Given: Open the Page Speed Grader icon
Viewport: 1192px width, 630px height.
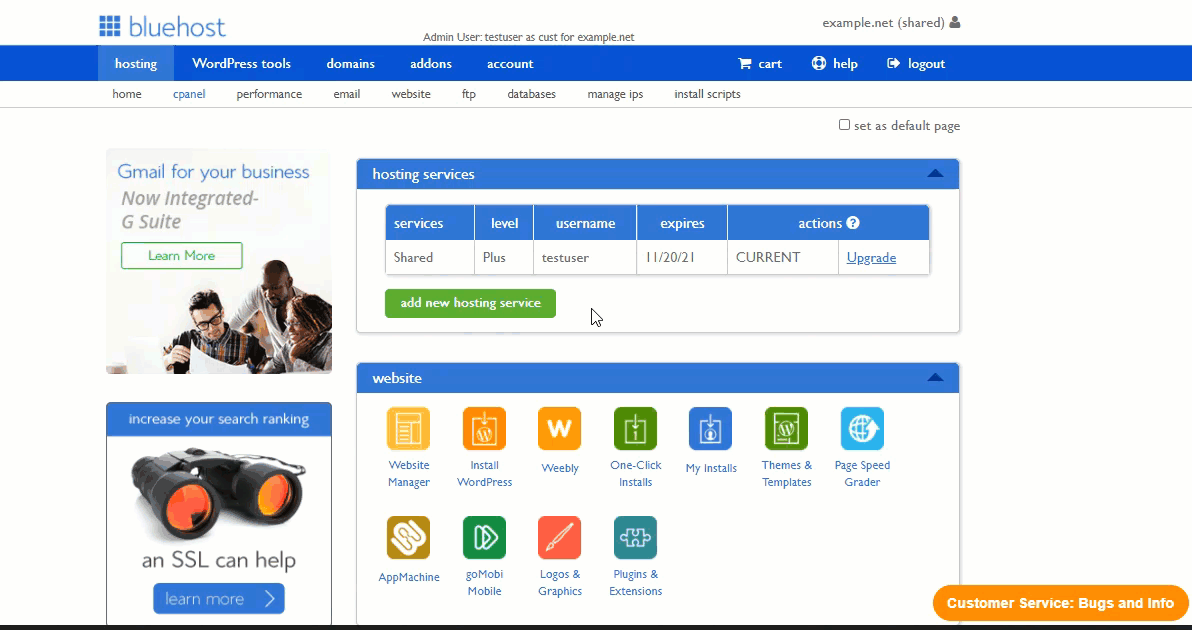Looking at the screenshot, I should (x=862, y=429).
